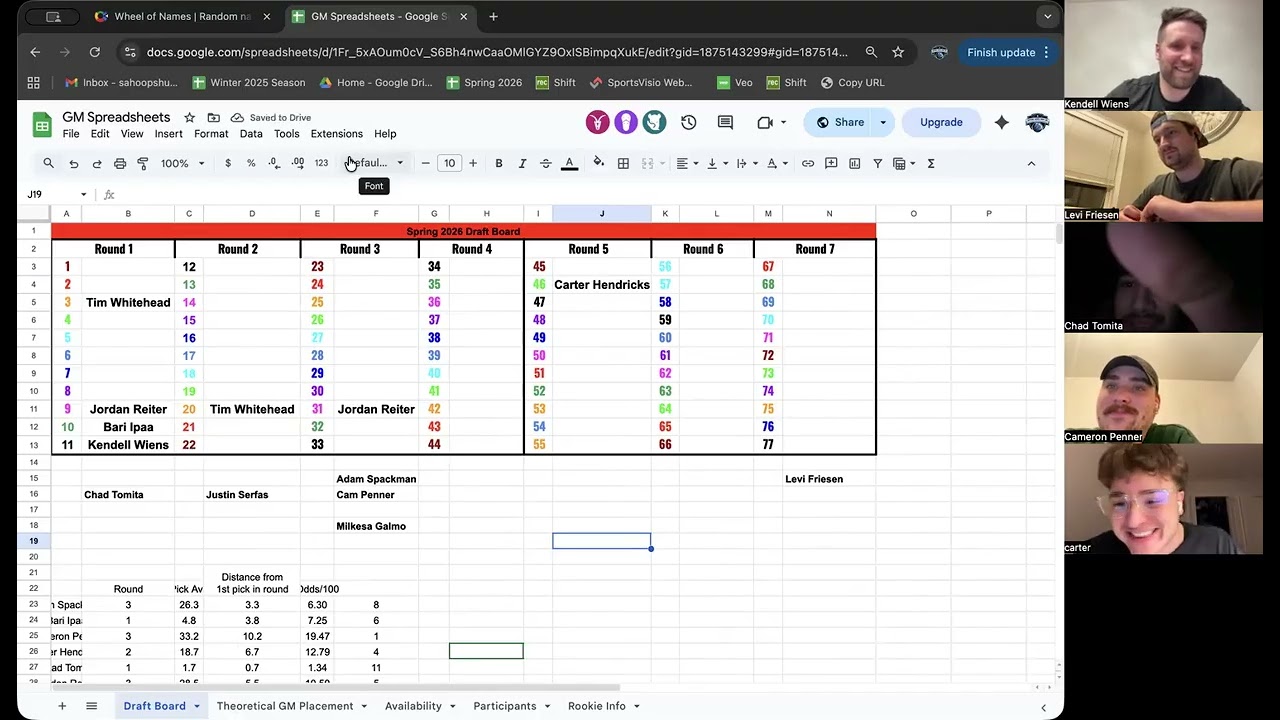1280x720 pixels.
Task: Print the spreadsheet
Action: pyautogui.click(x=120, y=163)
